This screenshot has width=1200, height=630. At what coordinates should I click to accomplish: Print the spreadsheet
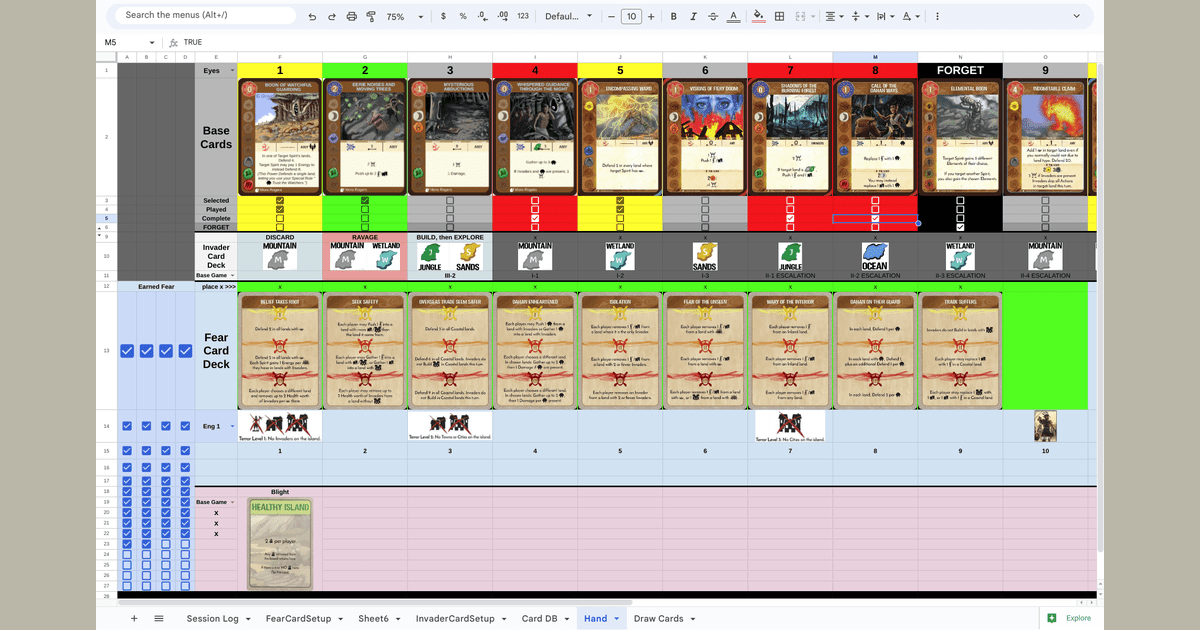pyautogui.click(x=351, y=16)
